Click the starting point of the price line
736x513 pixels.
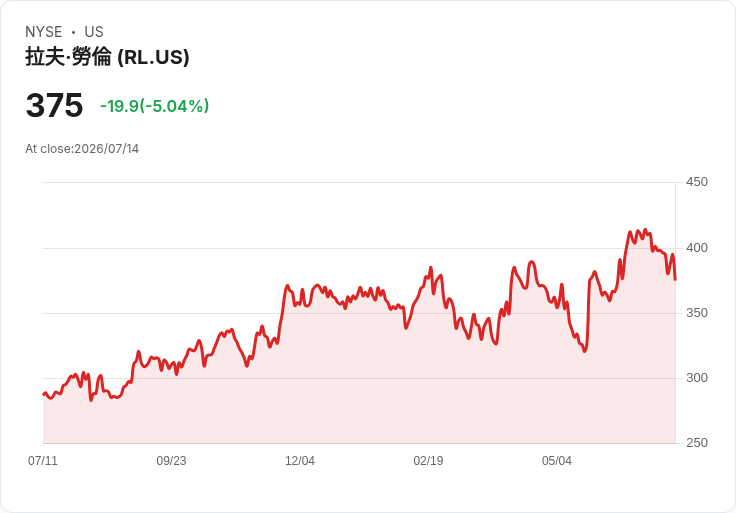[x=44, y=394]
